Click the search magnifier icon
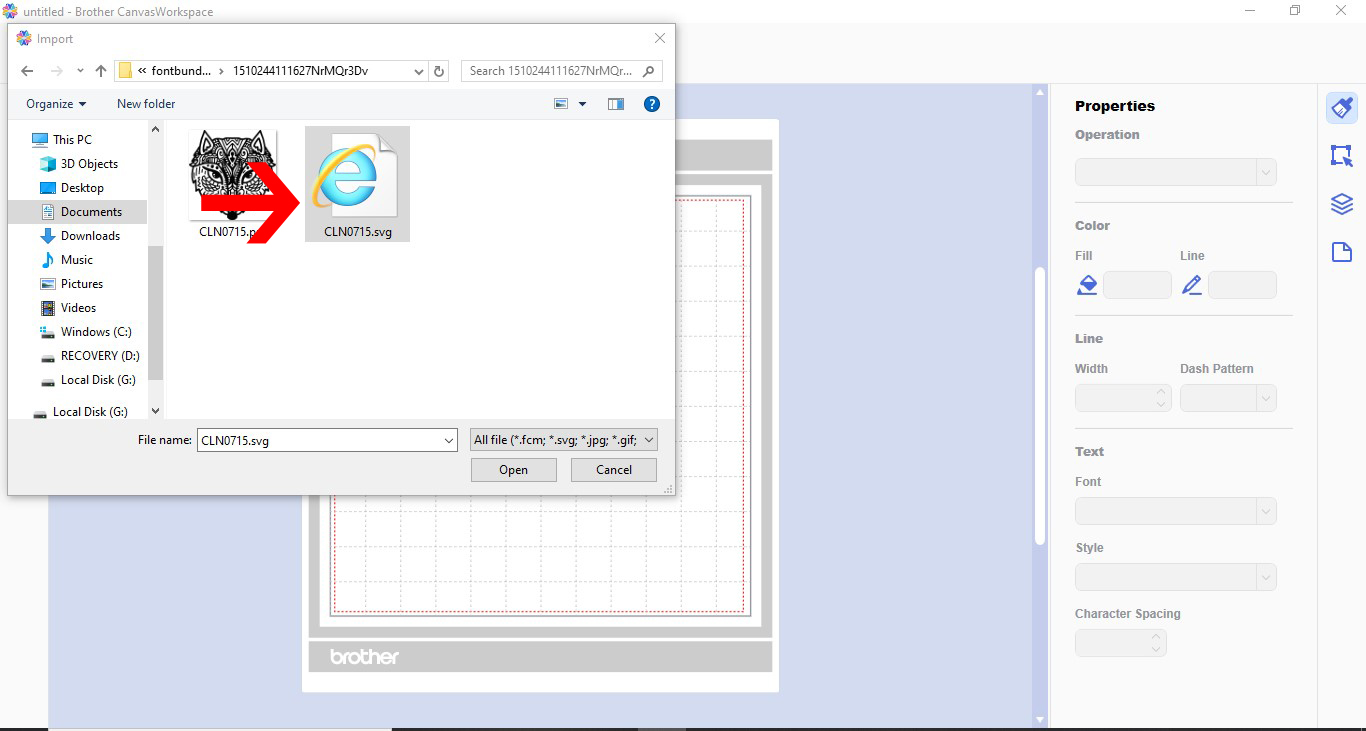 pos(648,71)
